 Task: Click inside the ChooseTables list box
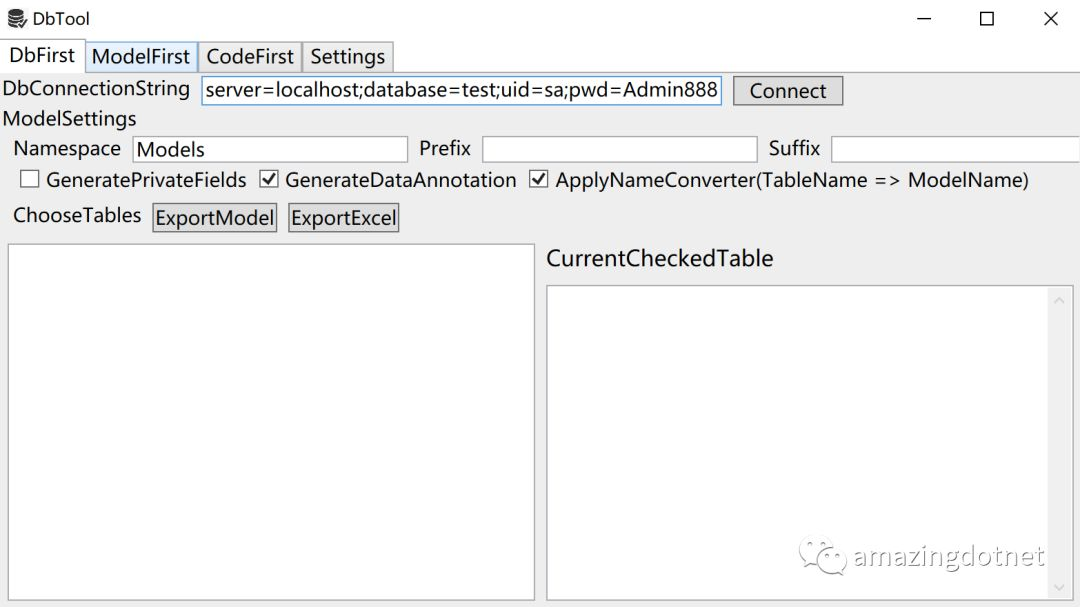click(271, 422)
